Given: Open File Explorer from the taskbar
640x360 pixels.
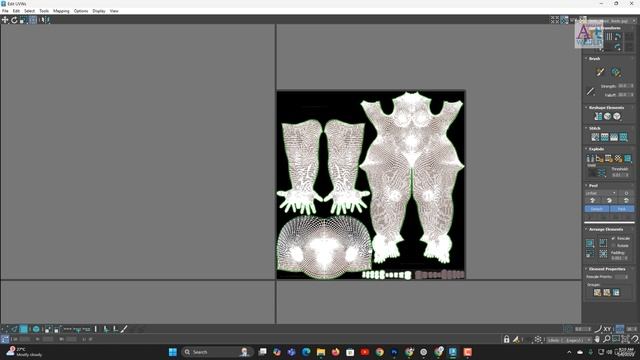Looking at the screenshot, I should pos(321,352).
